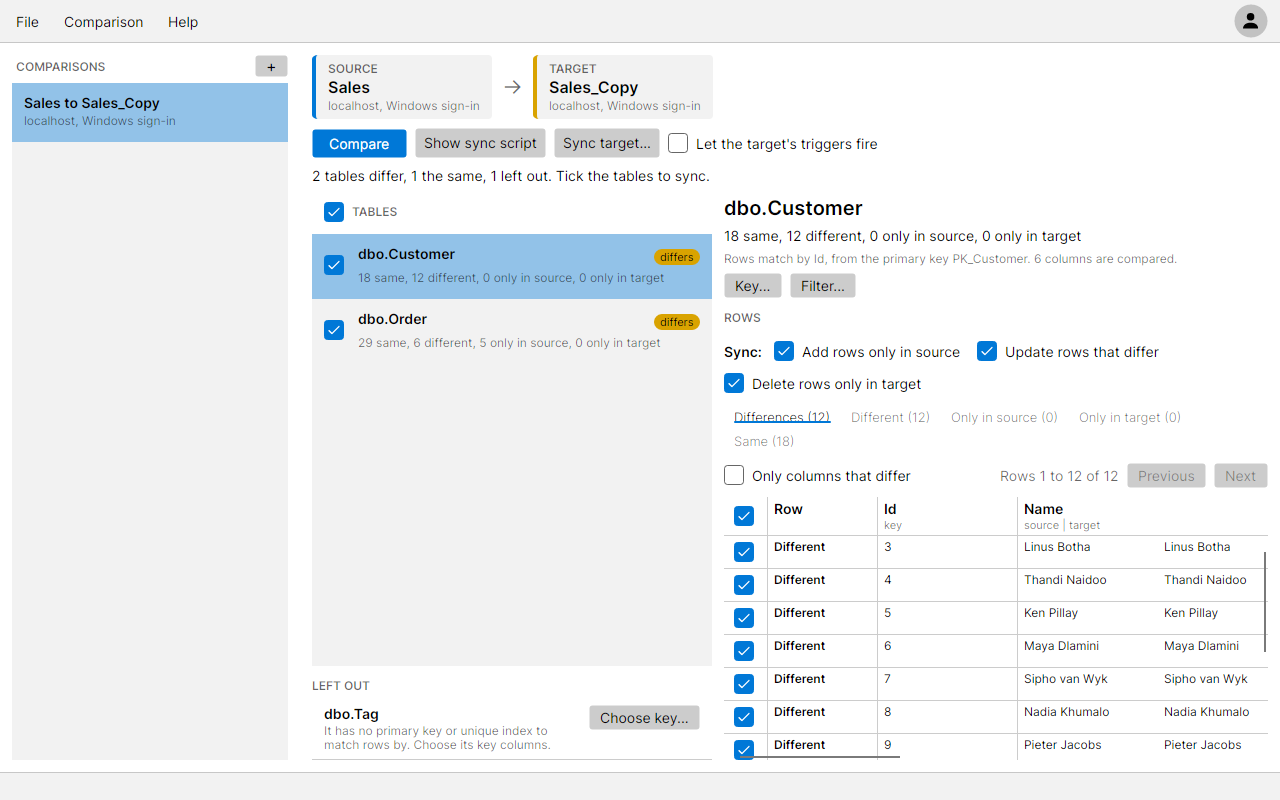Image resolution: width=1280 pixels, height=800 pixels.
Task: Select the dbo.Order table row
Action: [512, 331]
